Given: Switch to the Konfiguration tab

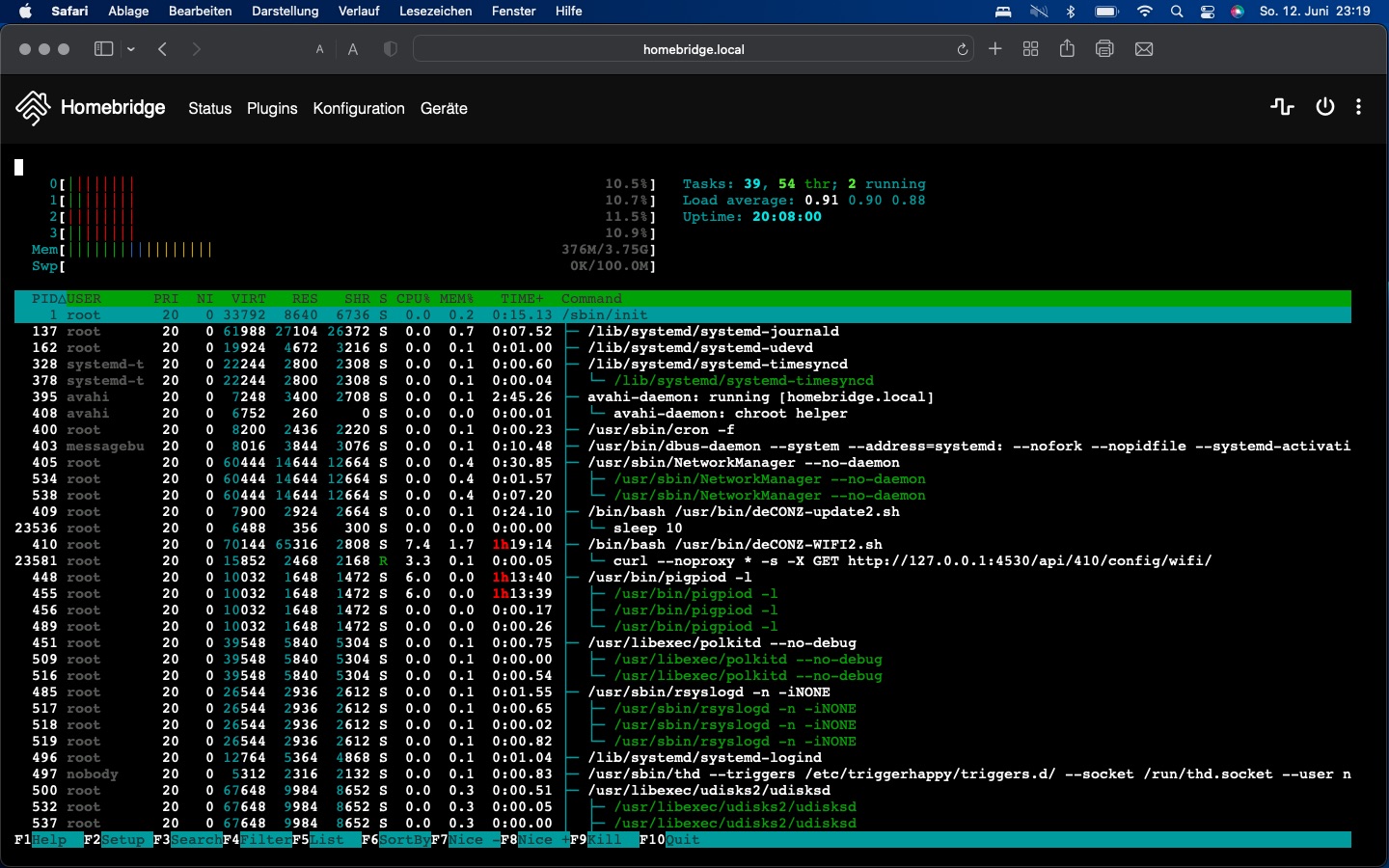Looking at the screenshot, I should coord(359,109).
